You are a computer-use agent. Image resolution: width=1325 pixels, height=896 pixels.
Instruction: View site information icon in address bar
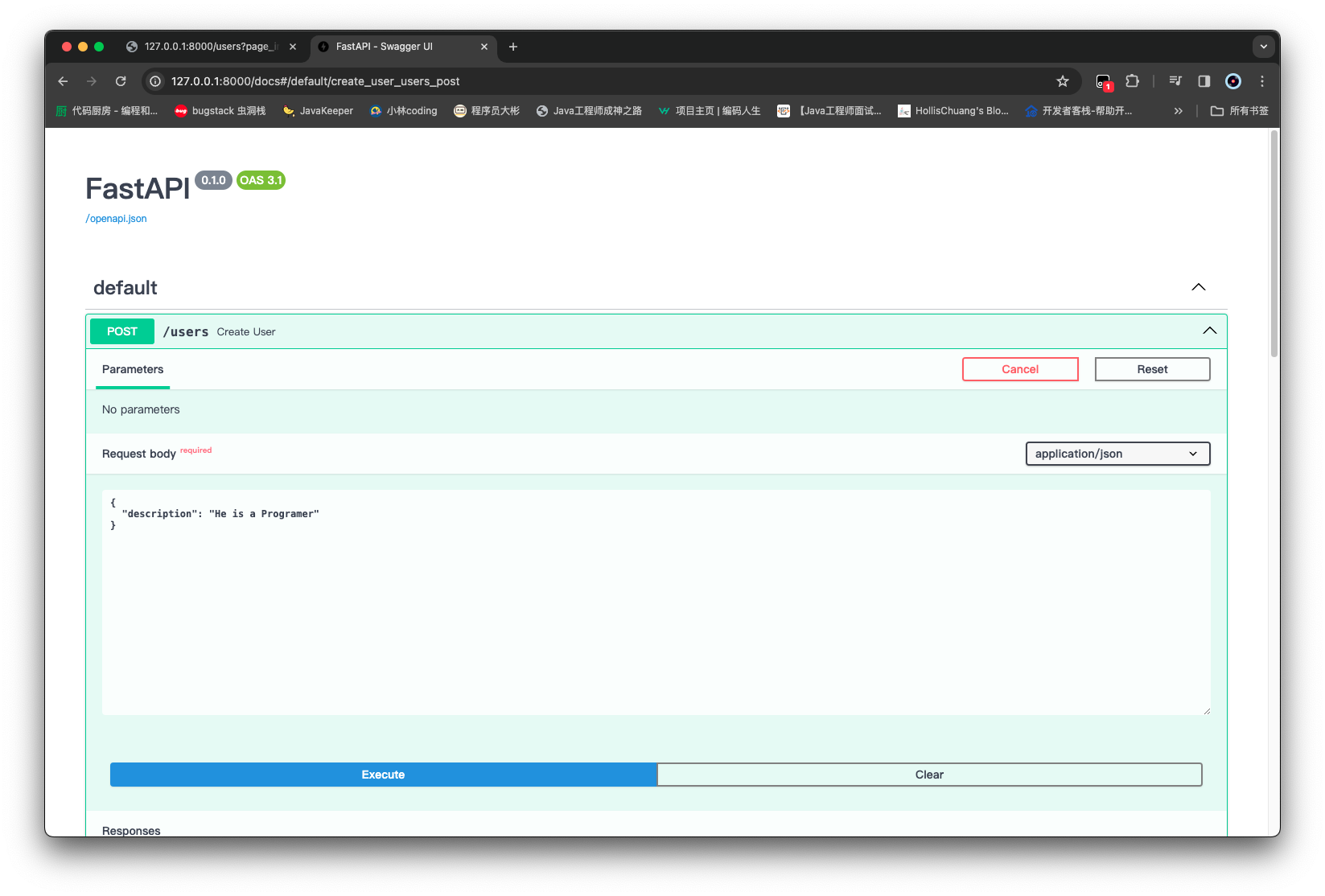click(x=155, y=81)
